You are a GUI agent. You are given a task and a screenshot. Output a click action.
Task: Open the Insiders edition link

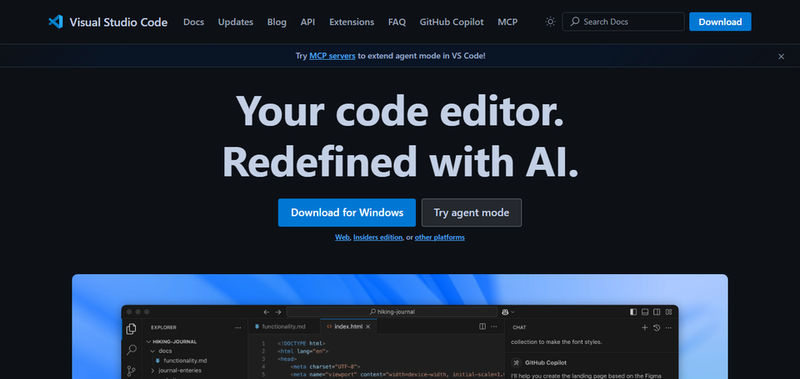coord(378,237)
